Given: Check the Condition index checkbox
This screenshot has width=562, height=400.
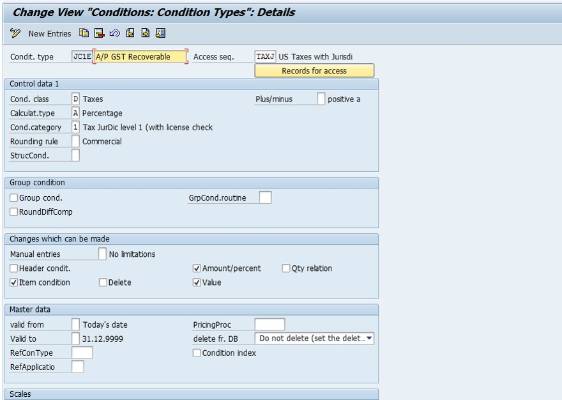Looking at the screenshot, I should pos(196,353).
